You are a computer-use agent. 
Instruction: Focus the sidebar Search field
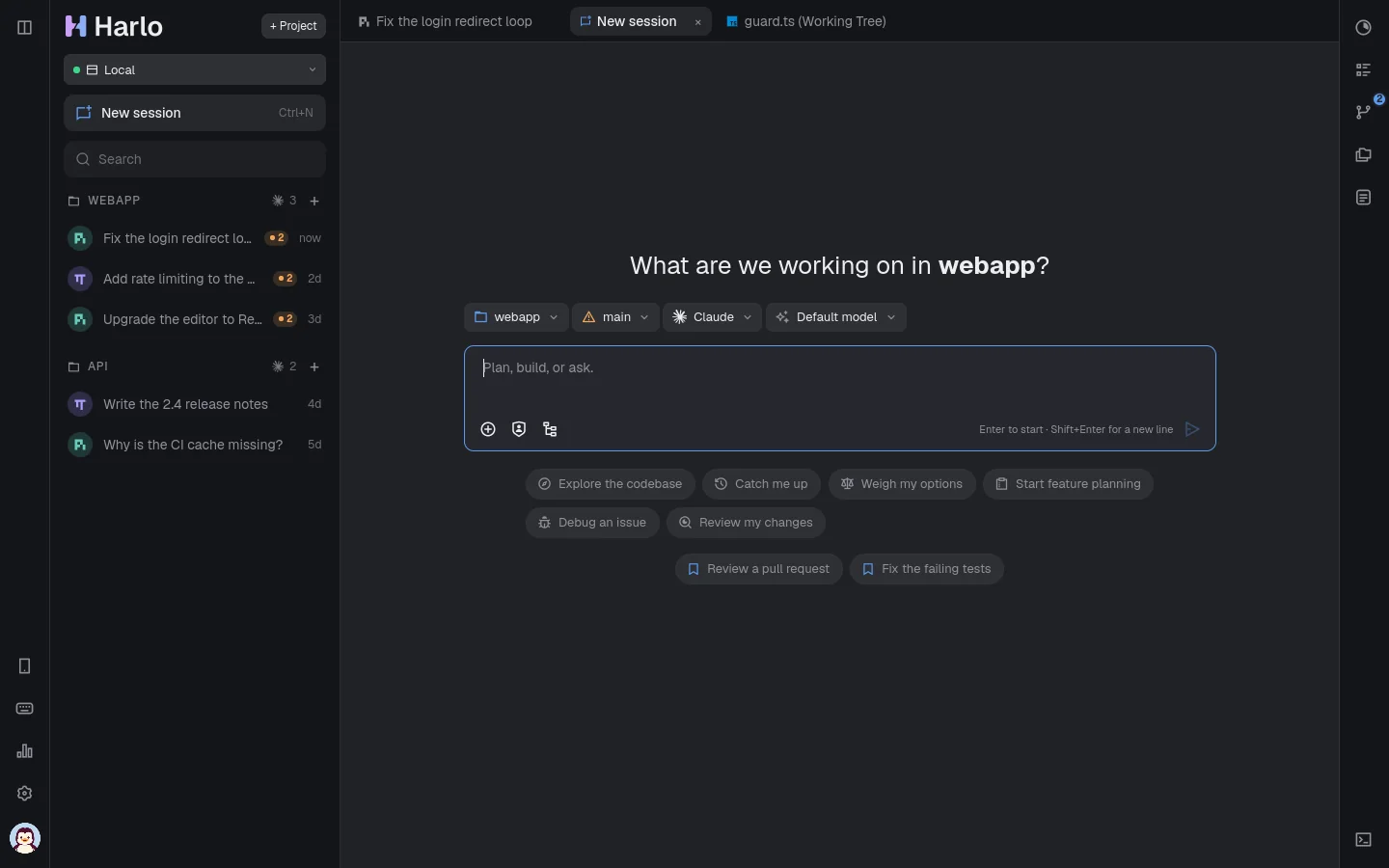195,159
